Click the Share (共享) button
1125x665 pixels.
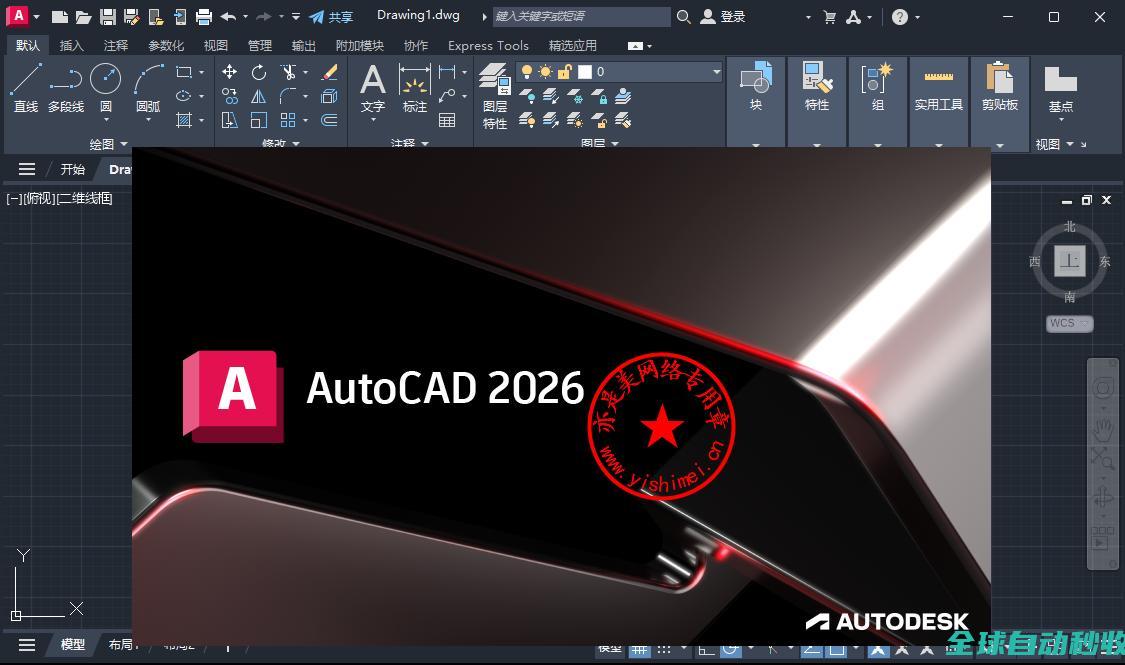click(x=331, y=17)
